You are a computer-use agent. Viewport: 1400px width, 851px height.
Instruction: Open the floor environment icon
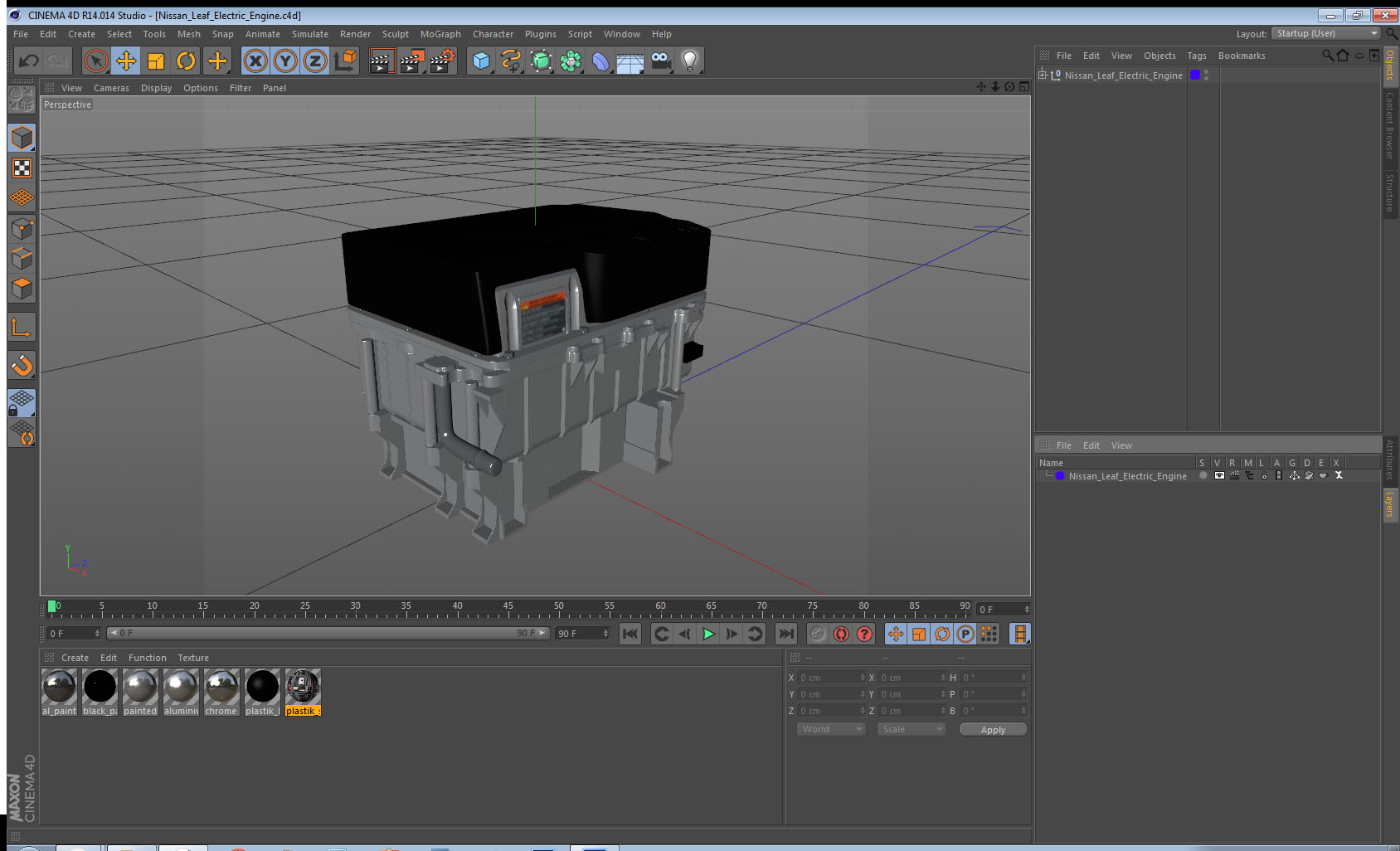[630, 61]
